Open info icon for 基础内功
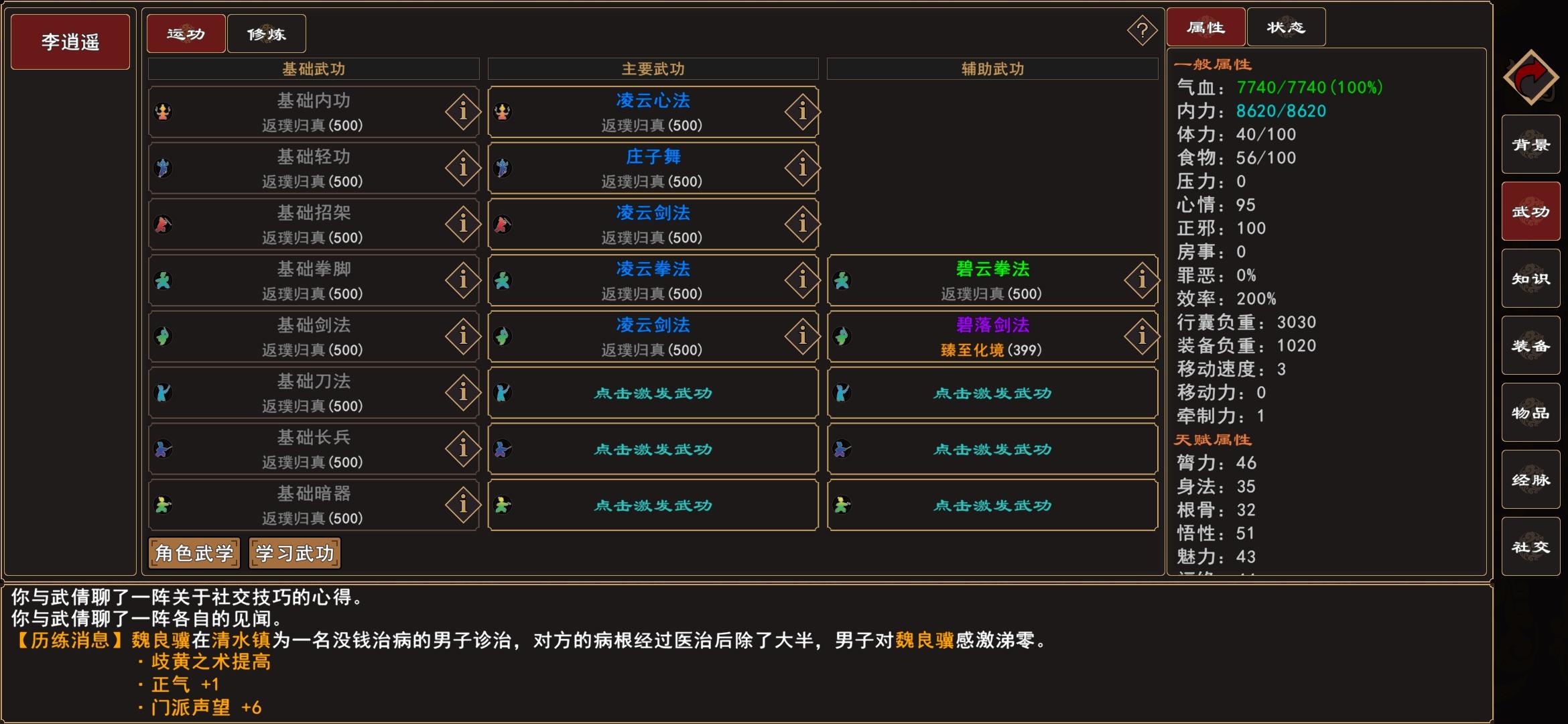Image resolution: width=1568 pixels, height=724 pixels. pos(463,111)
